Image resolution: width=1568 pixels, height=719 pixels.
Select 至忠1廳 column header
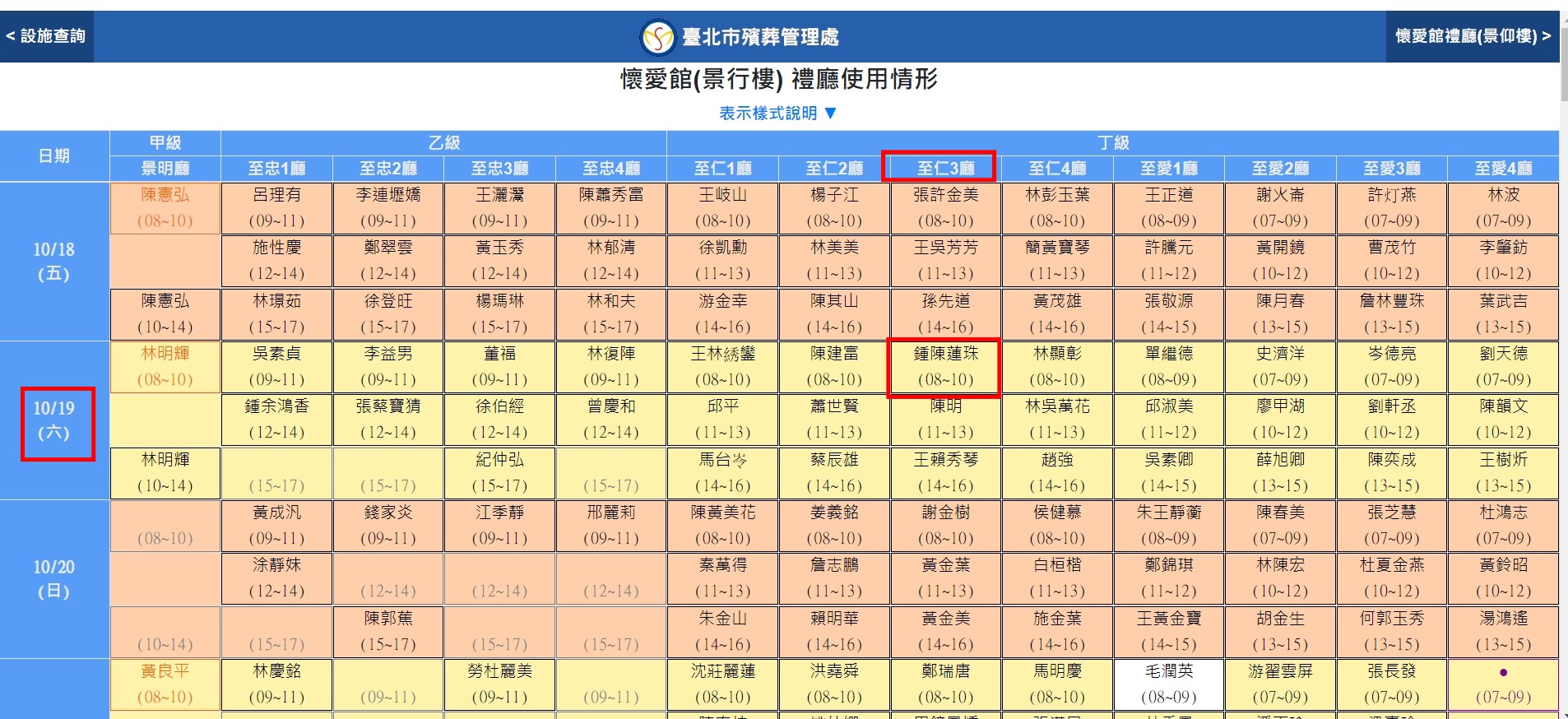tap(277, 169)
